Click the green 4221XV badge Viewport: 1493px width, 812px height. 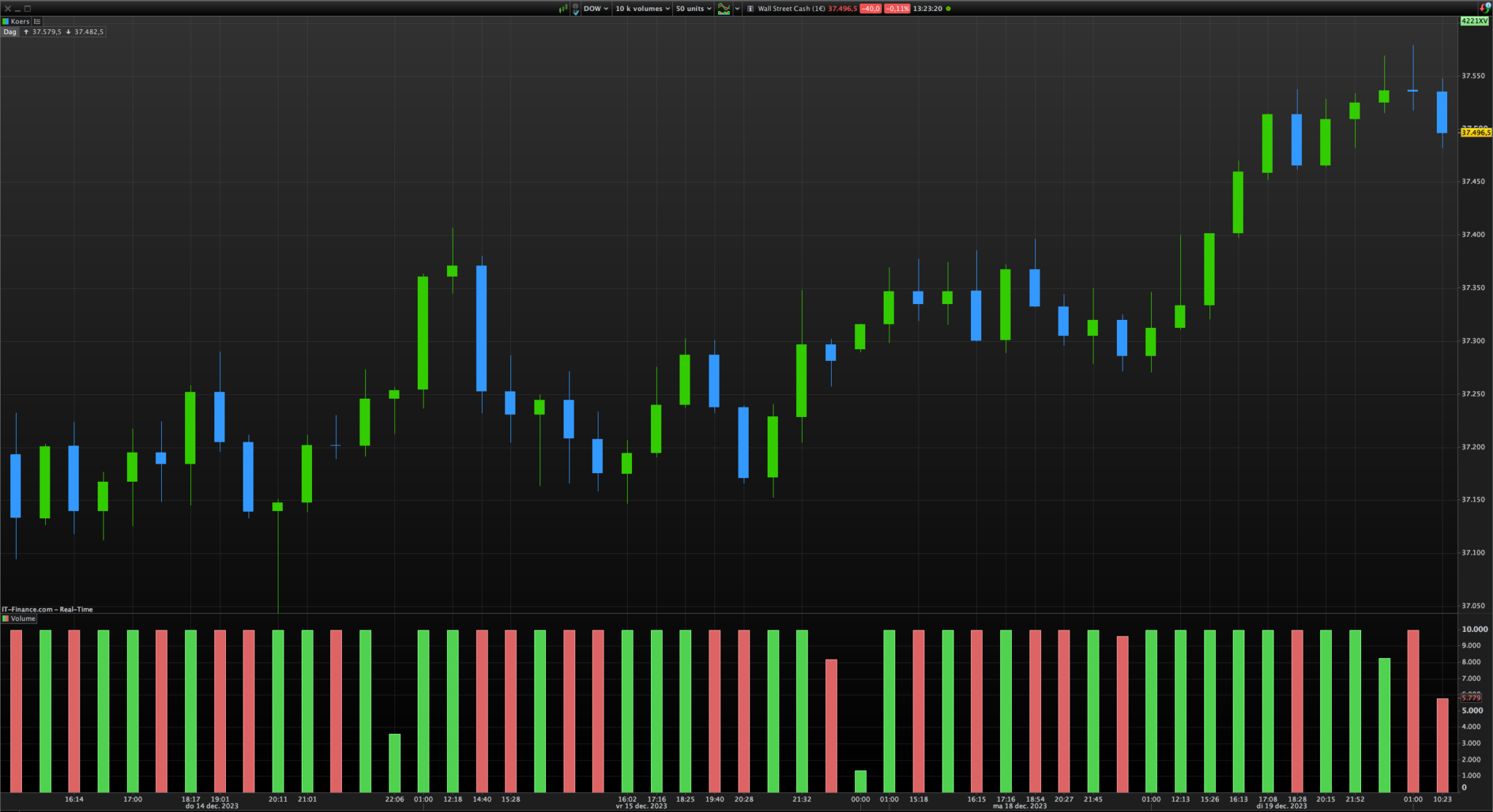pos(1475,21)
